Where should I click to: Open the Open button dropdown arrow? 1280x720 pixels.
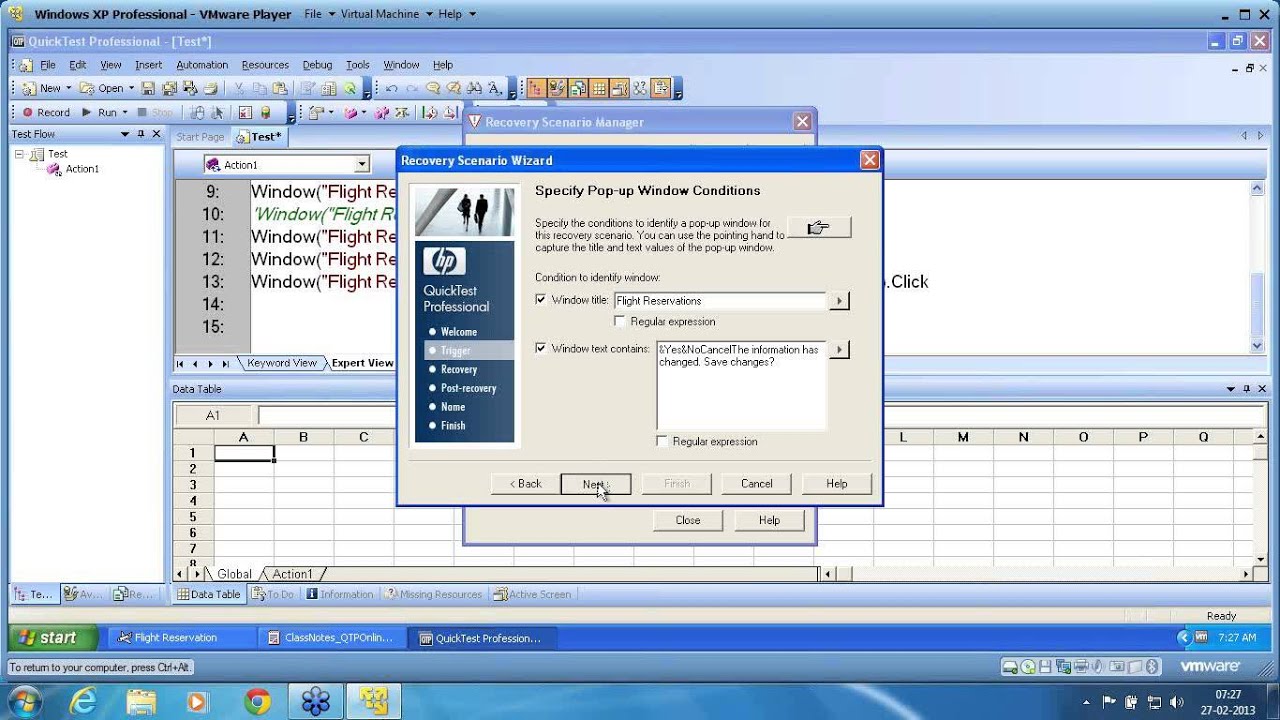click(131, 88)
